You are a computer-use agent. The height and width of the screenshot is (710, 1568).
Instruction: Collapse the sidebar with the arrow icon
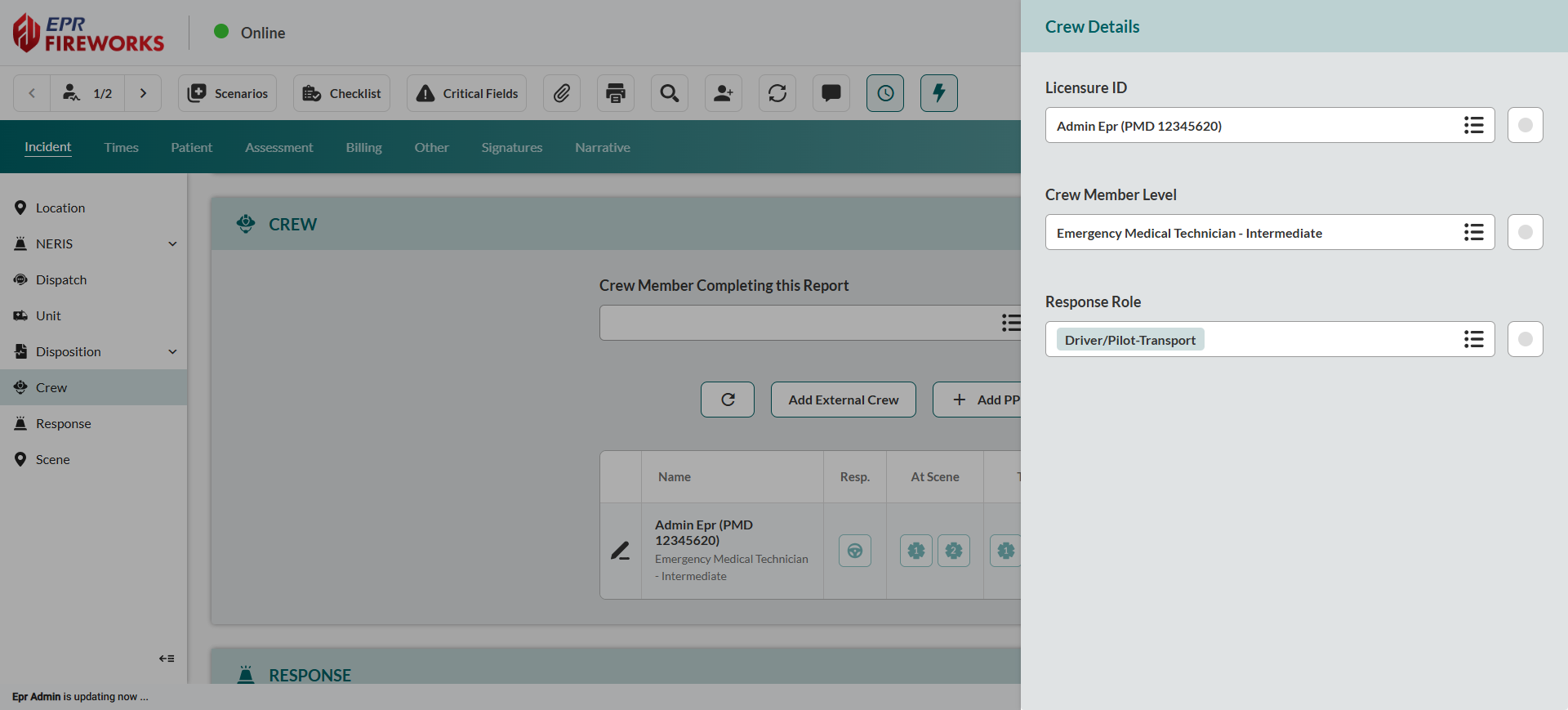[167, 659]
